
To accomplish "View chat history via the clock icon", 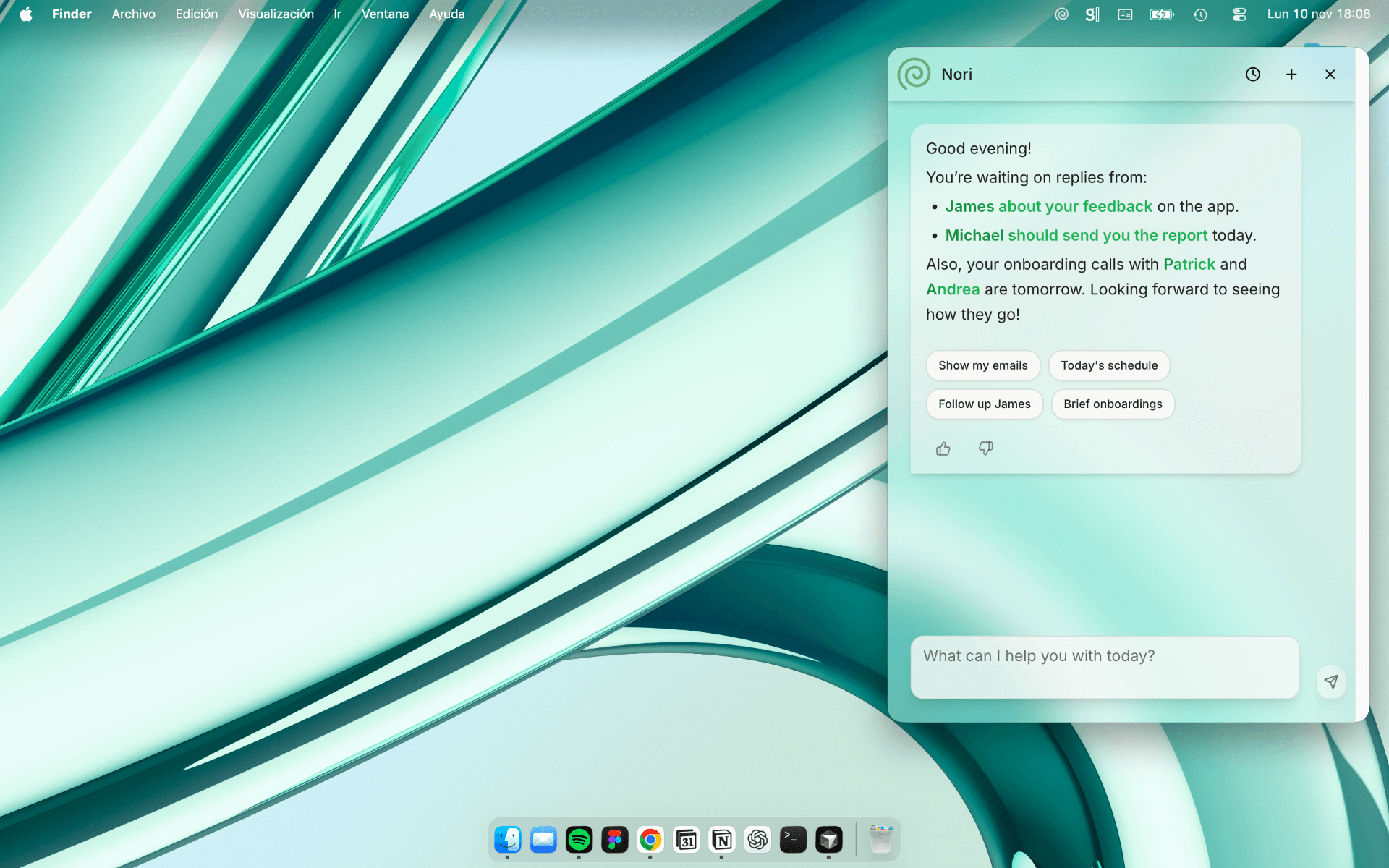I will (1252, 74).
